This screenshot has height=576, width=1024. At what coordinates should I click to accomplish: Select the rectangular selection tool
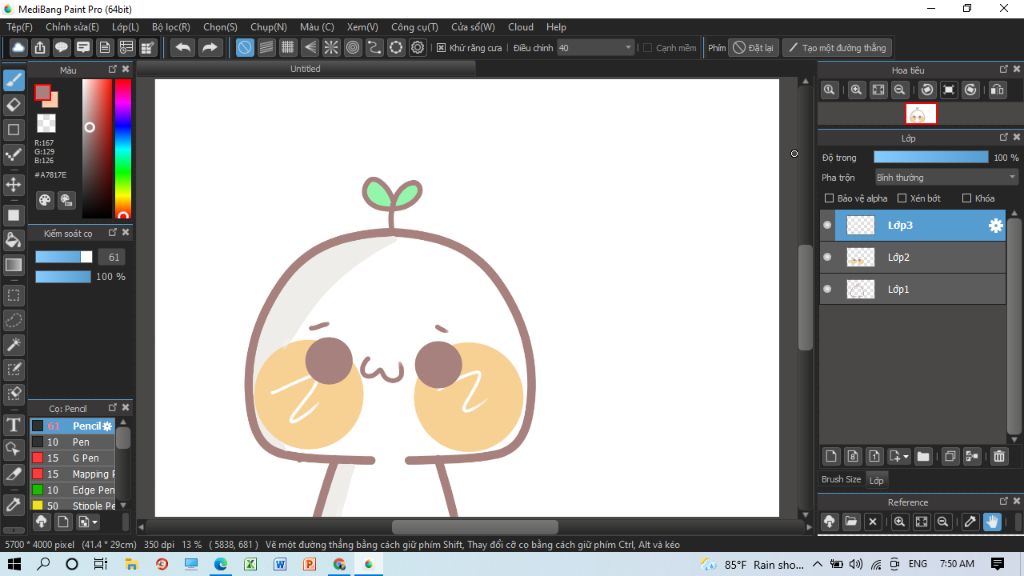point(14,295)
